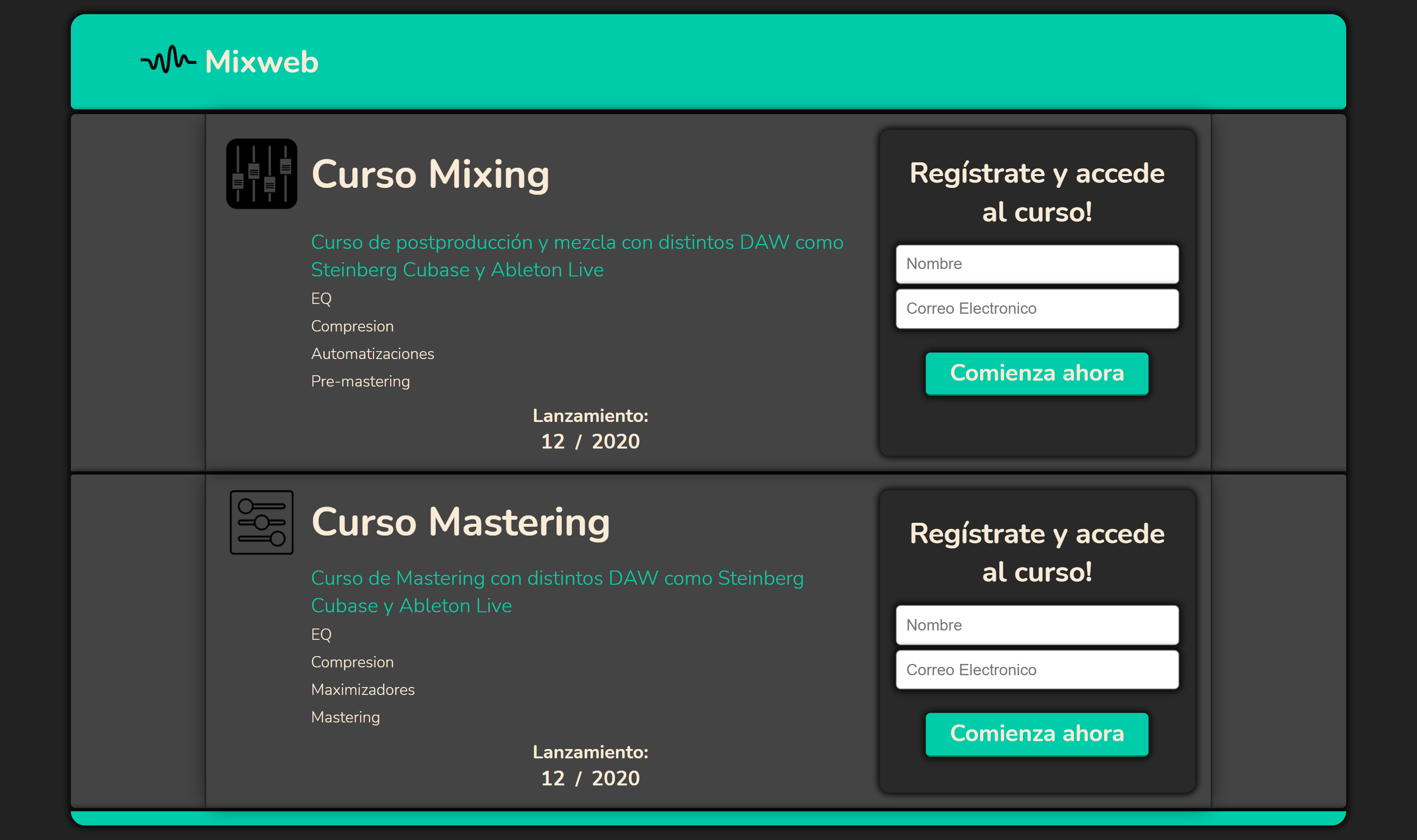The height and width of the screenshot is (840, 1417).
Task: Click Lanzamiento date under Curso Mixing
Action: [x=590, y=441]
